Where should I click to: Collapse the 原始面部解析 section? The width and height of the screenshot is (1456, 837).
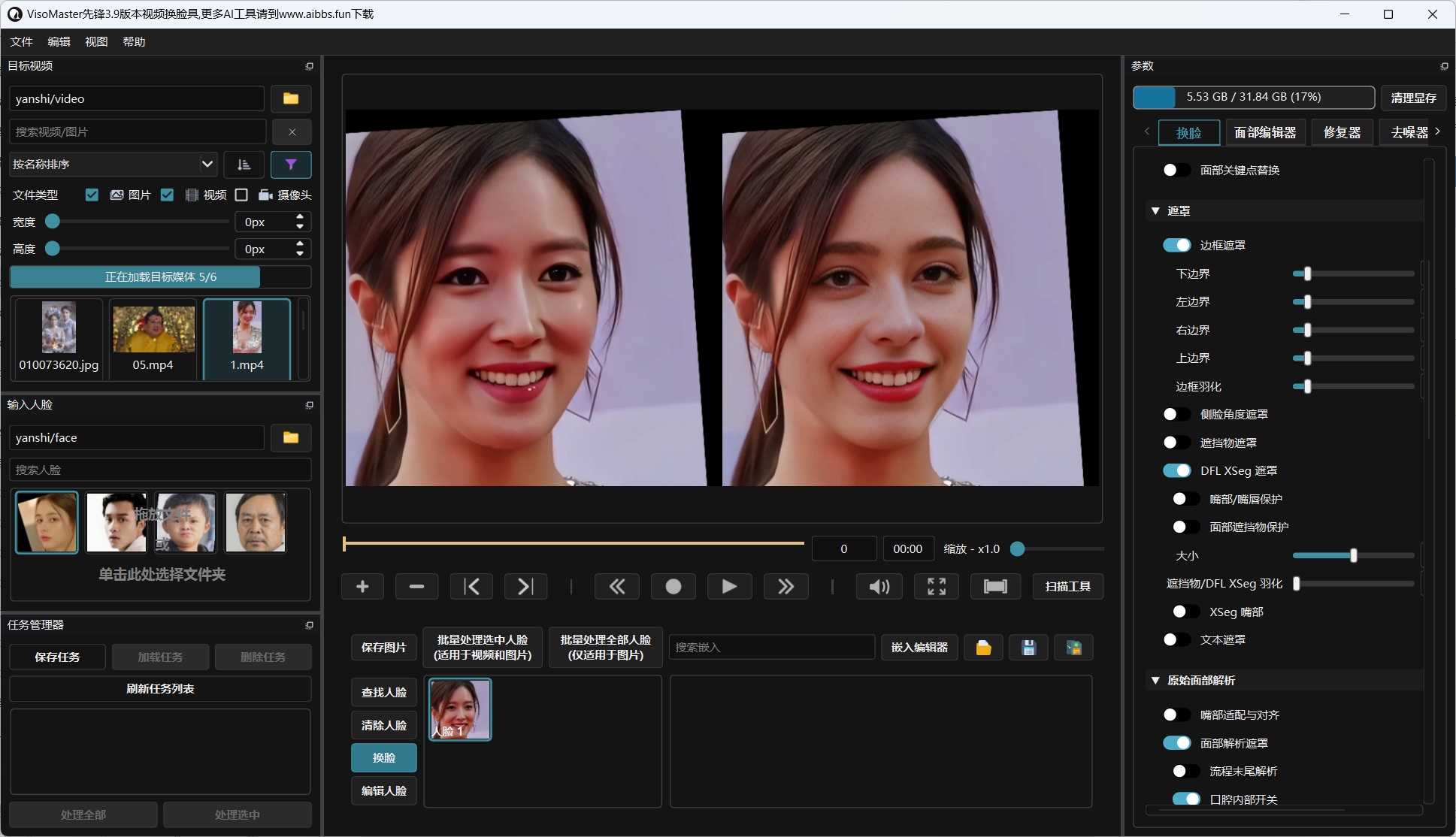coord(1155,680)
